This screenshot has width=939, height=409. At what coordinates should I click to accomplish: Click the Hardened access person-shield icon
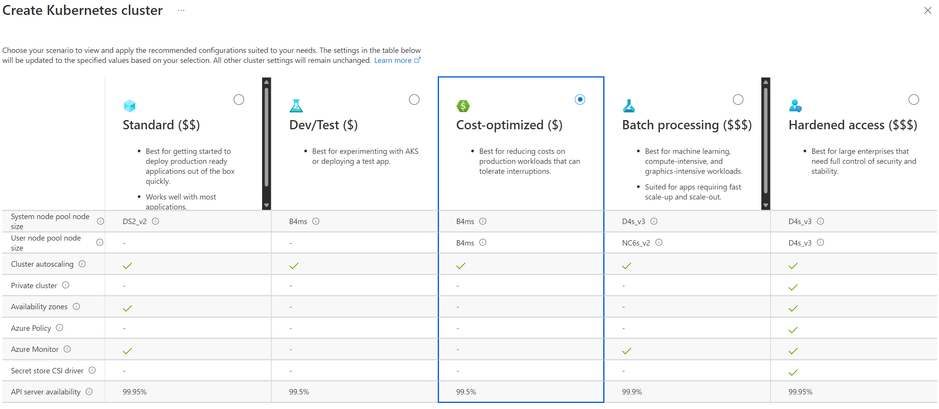(795, 106)
